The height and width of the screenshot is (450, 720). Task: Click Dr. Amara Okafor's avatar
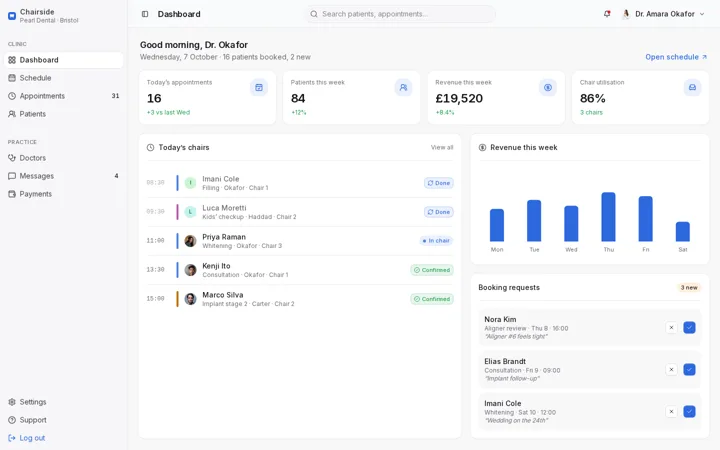tap(625, 14)
